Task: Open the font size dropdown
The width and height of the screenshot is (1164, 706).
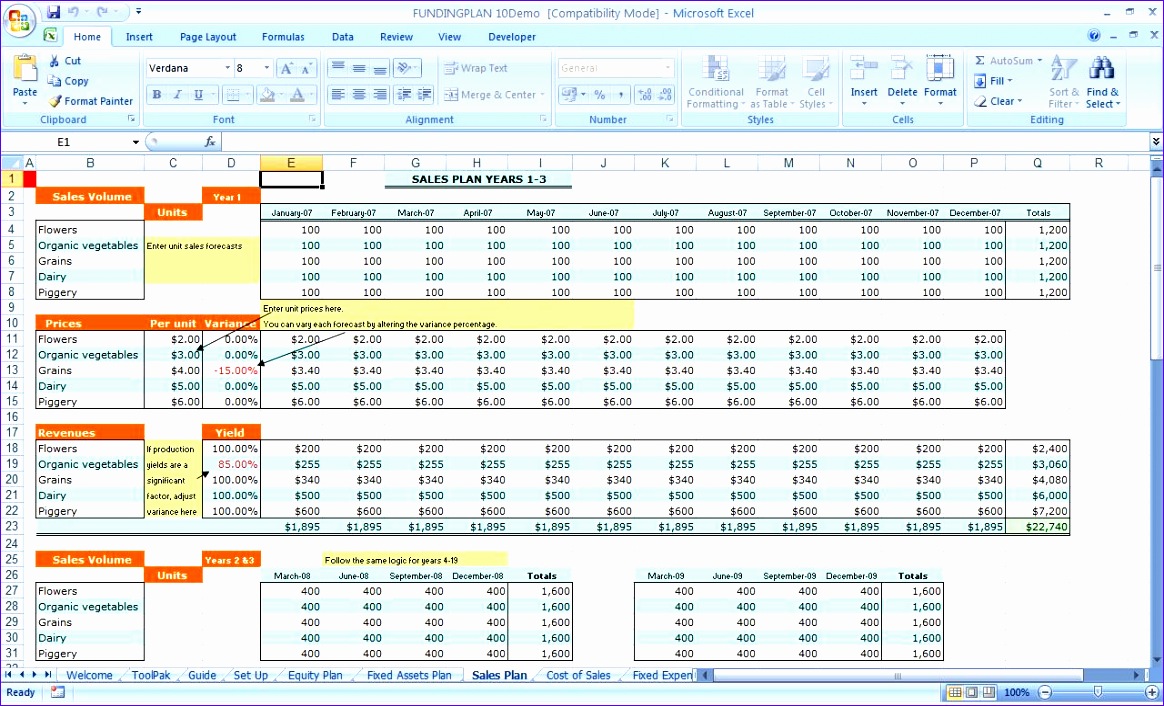Action: pos(268,68)
